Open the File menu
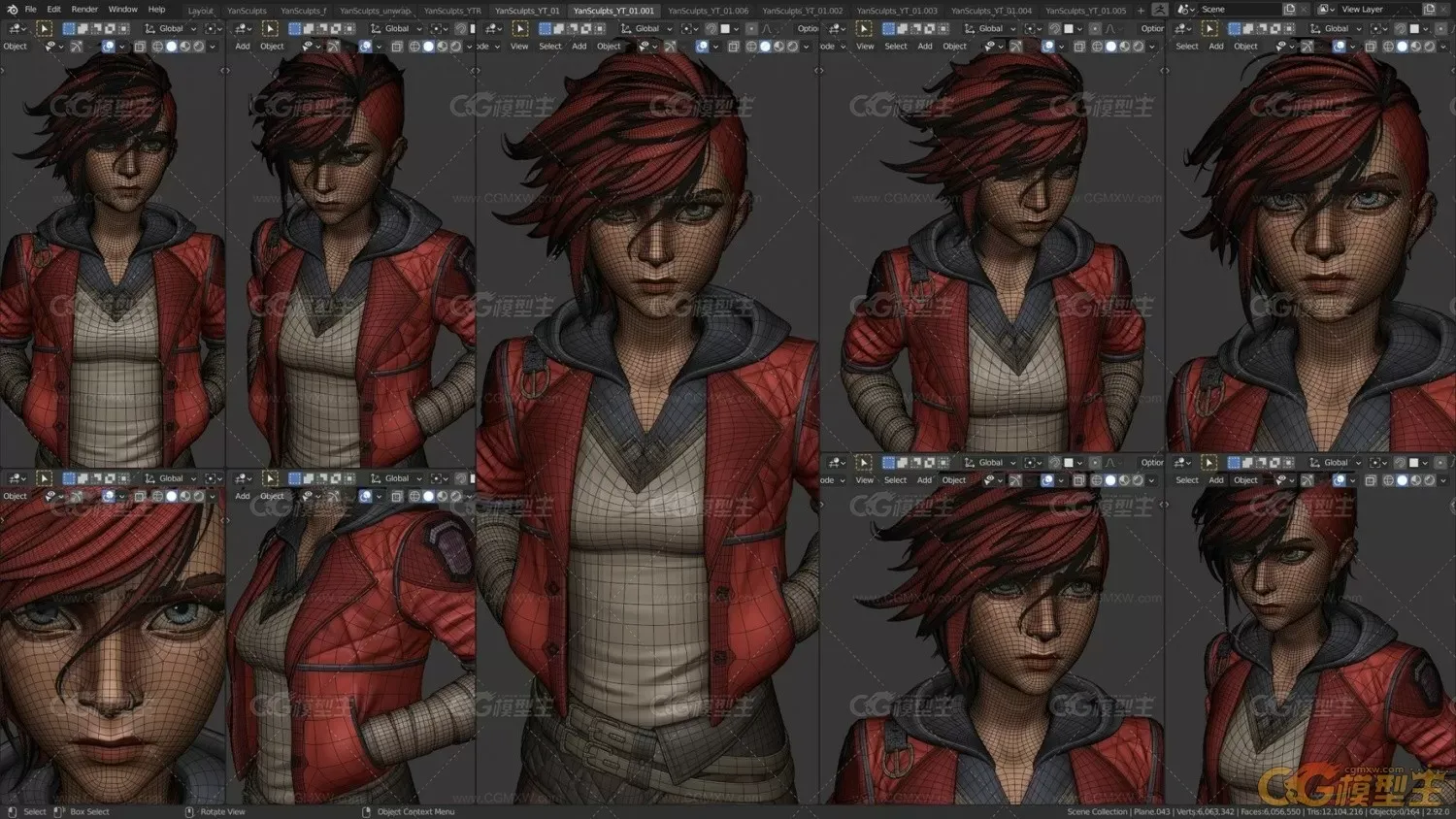This screenshot has height=819, width=1456. (x=31, y=9)
